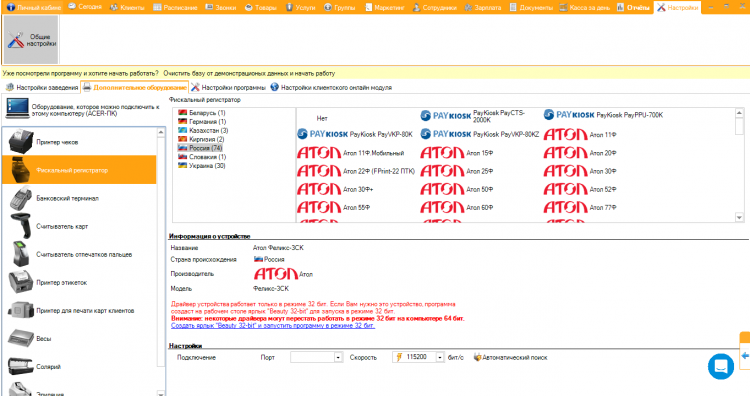The height and width of the screenshot is (396, 750).
Task: Filter devices by Беларусь (1)
Action: point(202,113)
